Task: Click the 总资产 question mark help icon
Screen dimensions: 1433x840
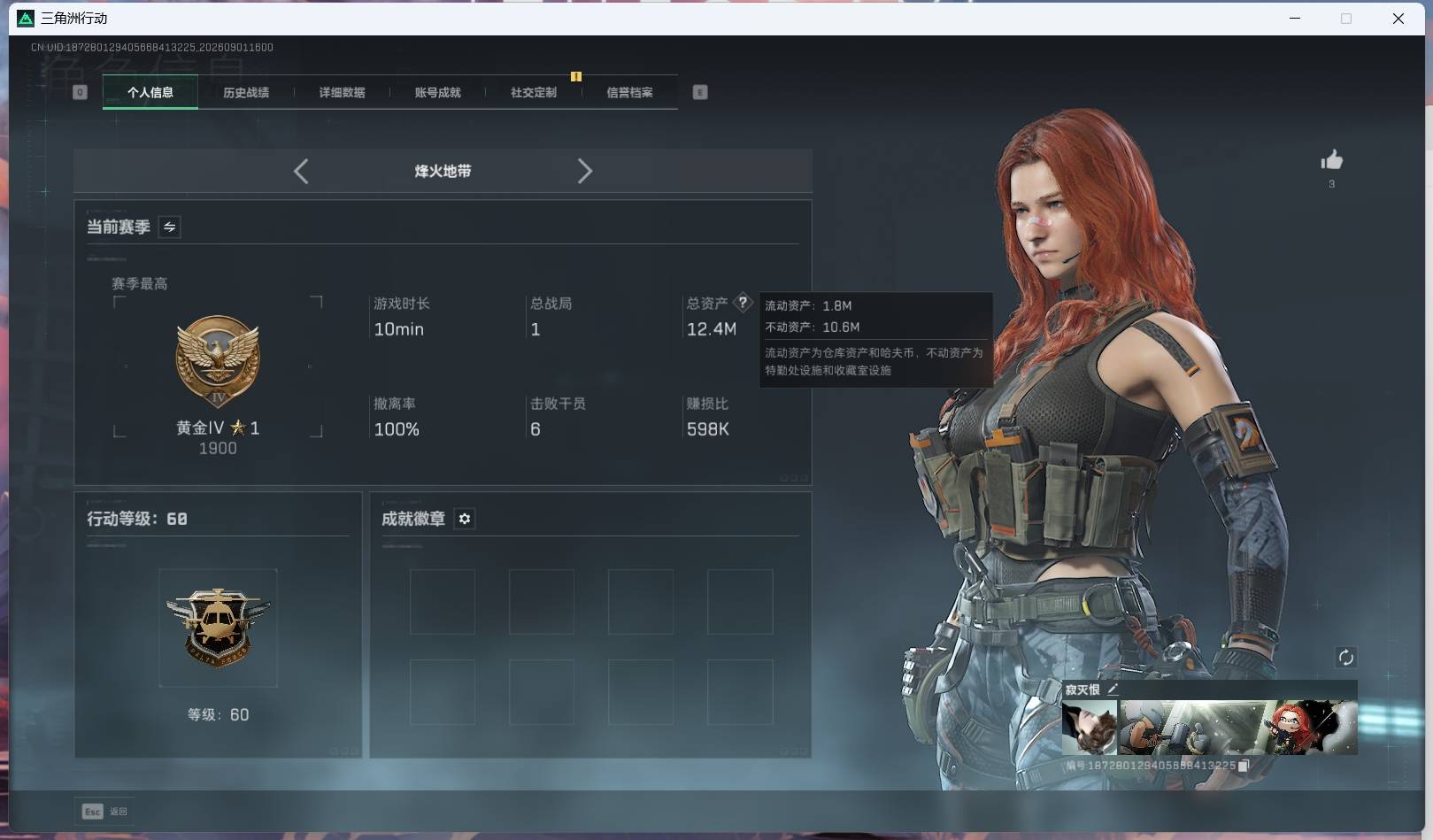Action: point(743,302)
